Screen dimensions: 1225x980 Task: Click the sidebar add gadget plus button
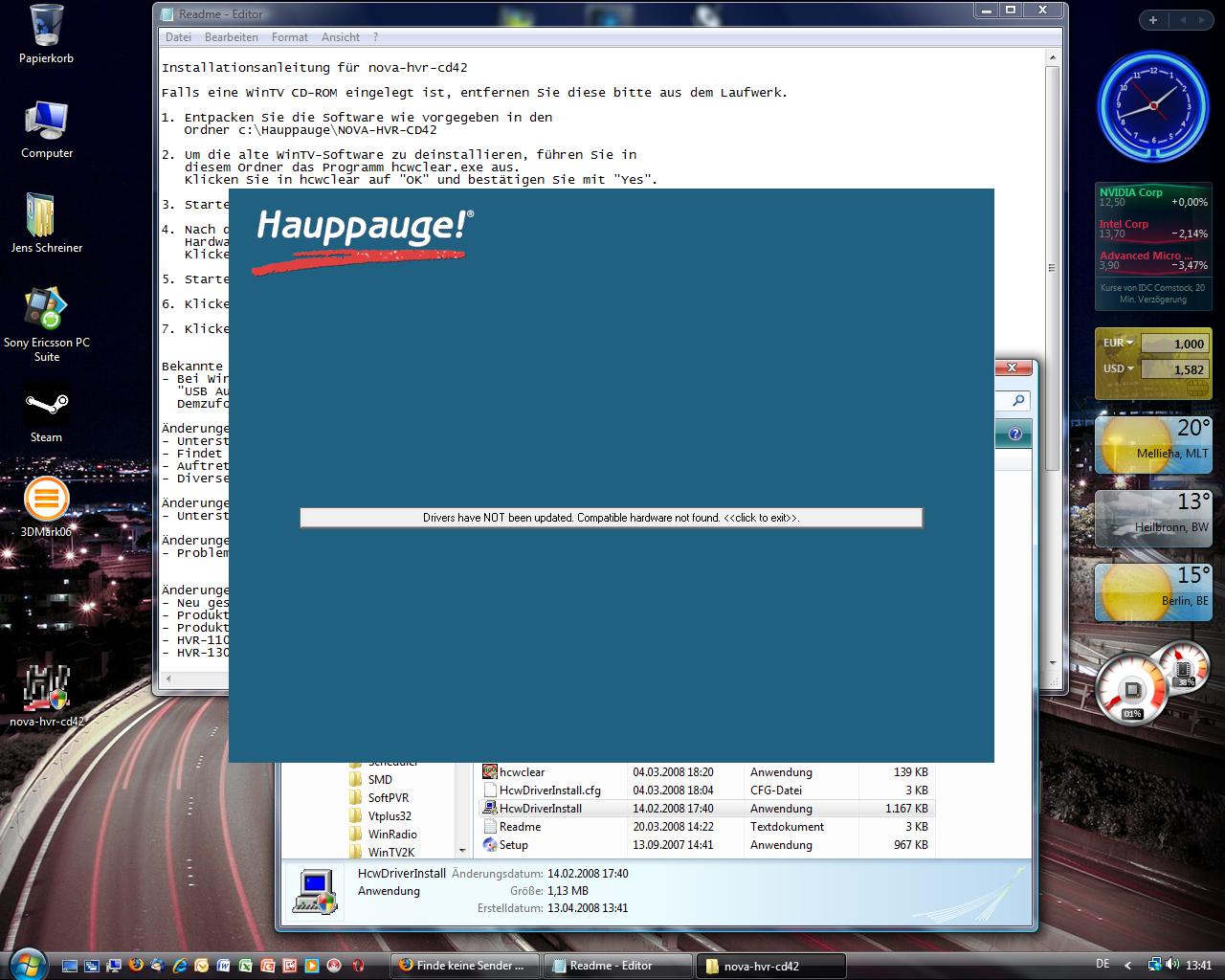click(x=1153, y=20)
